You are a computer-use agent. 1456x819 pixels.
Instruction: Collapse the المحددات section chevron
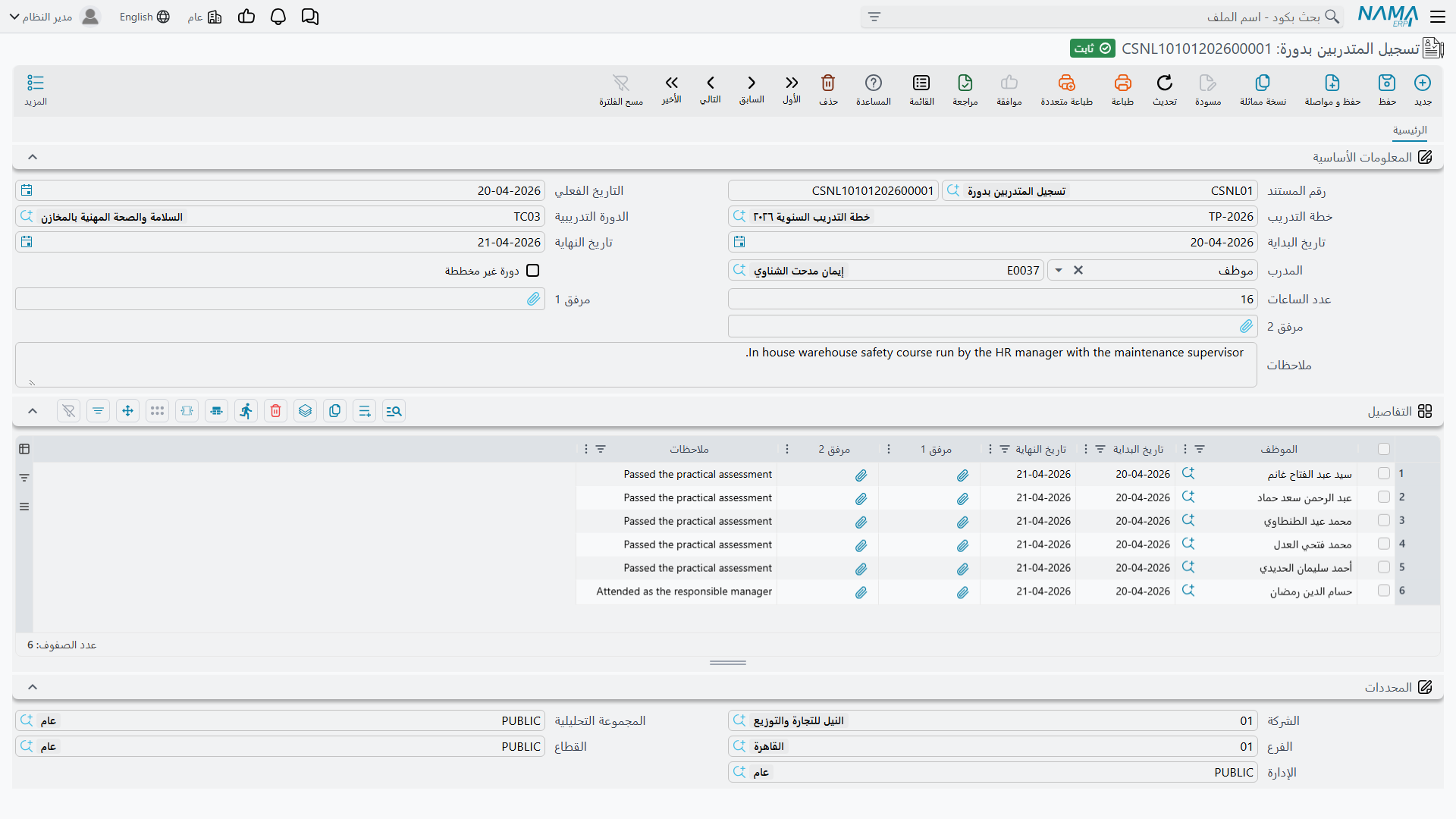click(33, 687)
